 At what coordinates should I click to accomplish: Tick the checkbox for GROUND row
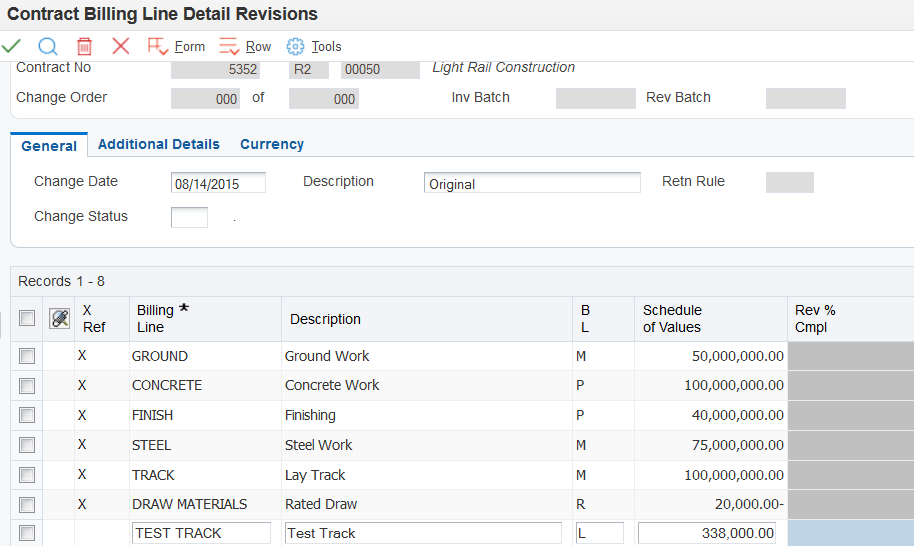(27, 356)
